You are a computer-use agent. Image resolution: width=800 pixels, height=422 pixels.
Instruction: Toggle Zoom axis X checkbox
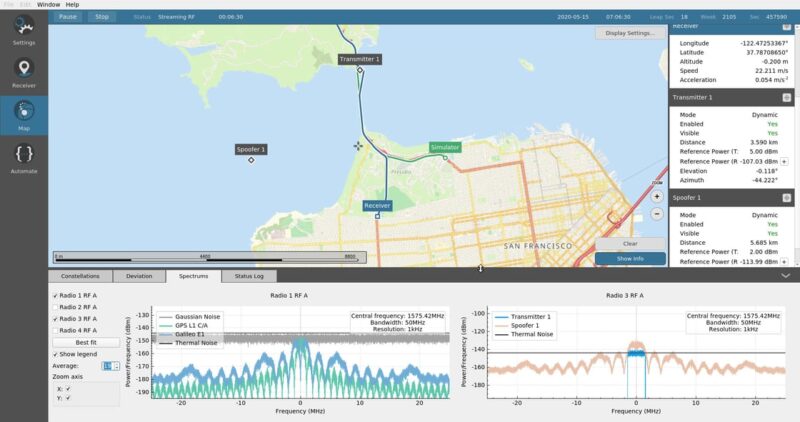pyautogui.click(x=68, y=389)
